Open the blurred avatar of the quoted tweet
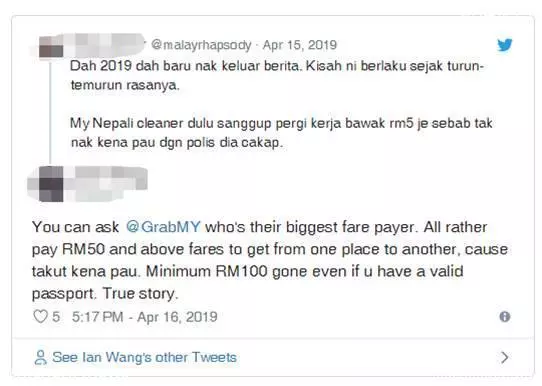The image size is (542, 386). (51, 47)
